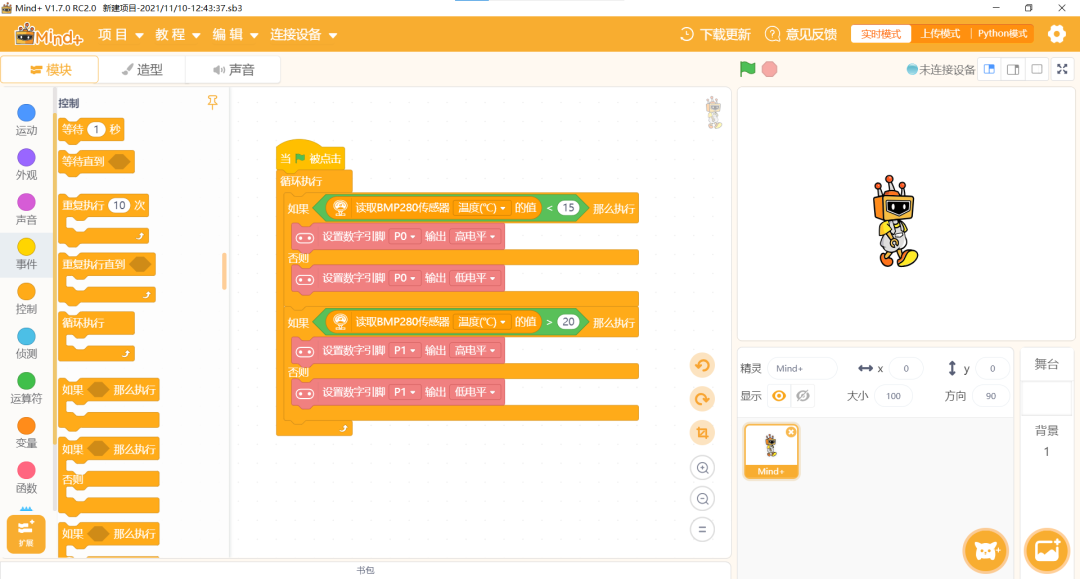
Task: Add a new sprite with cat button
Action: (986, 551)
